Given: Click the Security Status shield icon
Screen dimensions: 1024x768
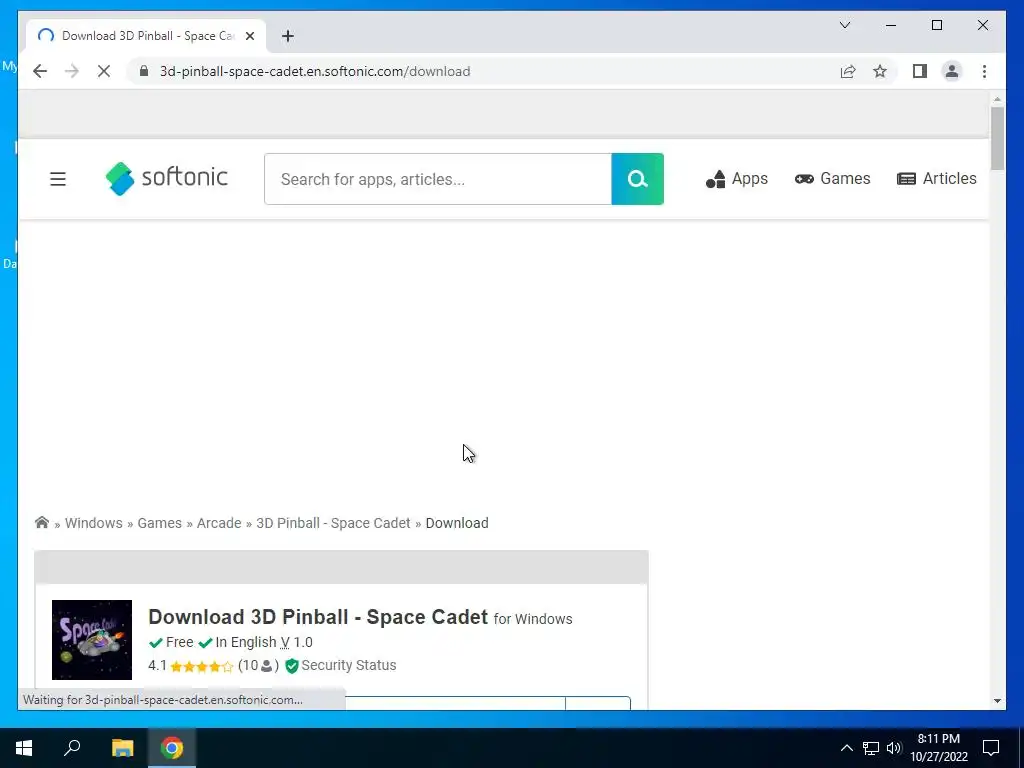Looking at the screenshot, I should [x=292, y=665].
